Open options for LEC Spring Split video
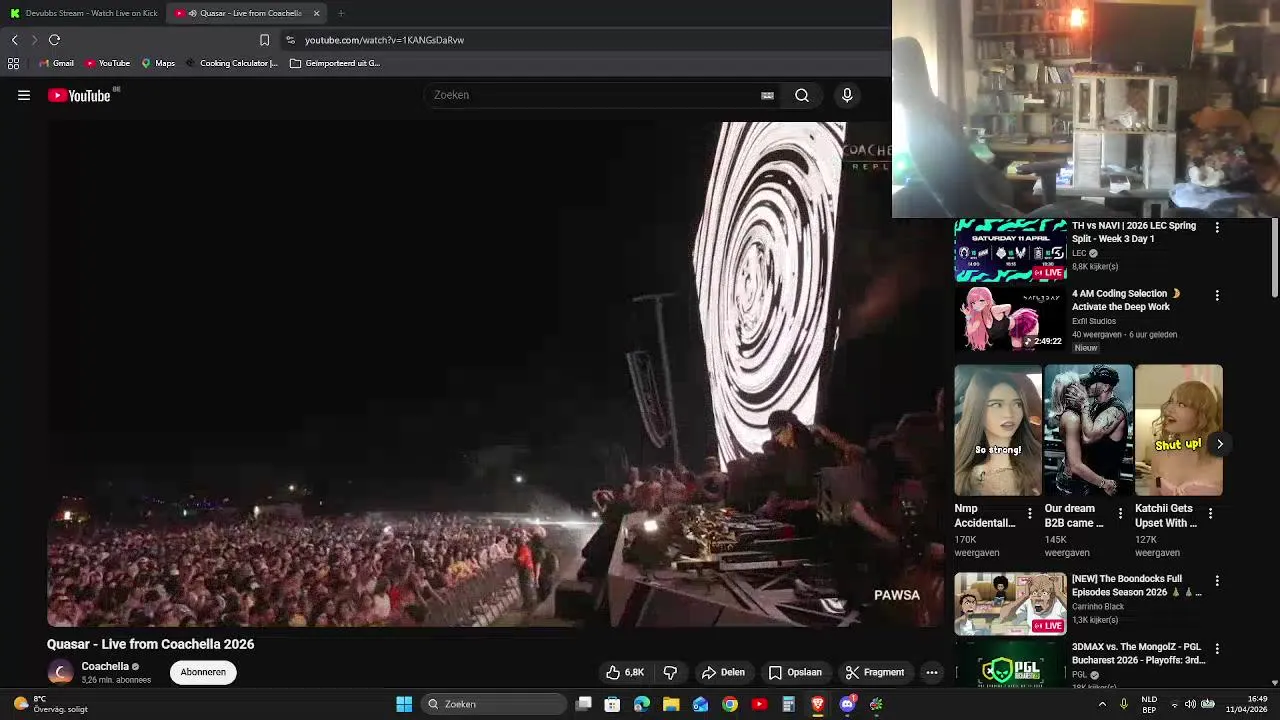The width and height of the screenshot is (1280, 720). (x=1217, y=228)
